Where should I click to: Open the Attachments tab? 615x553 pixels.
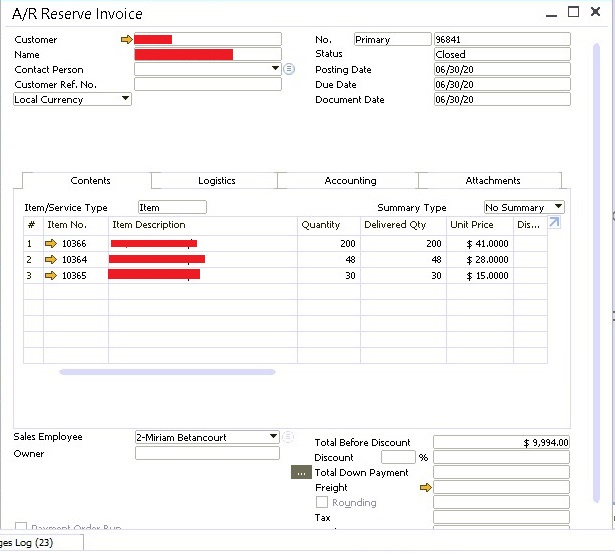pyautogui.click(x=492, y=181)
